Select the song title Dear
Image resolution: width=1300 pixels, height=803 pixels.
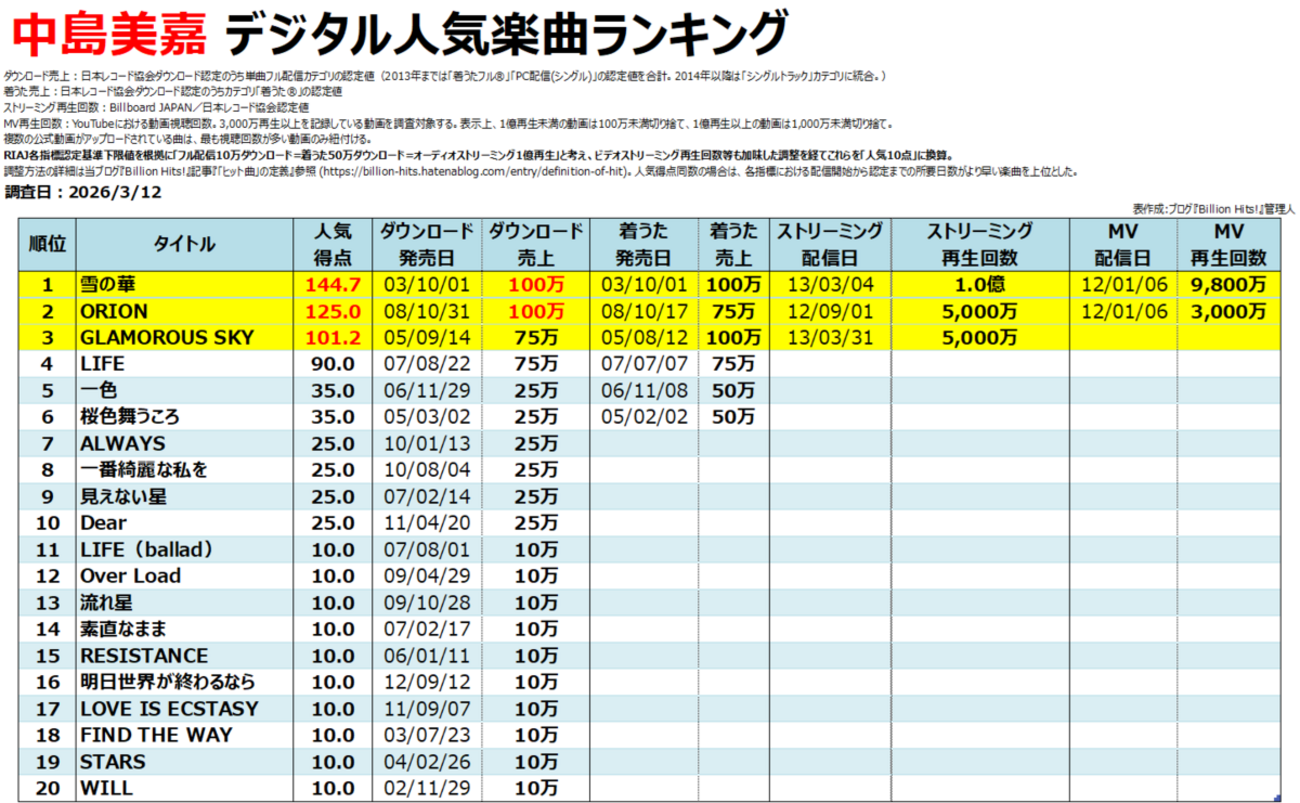click(105, 523)
